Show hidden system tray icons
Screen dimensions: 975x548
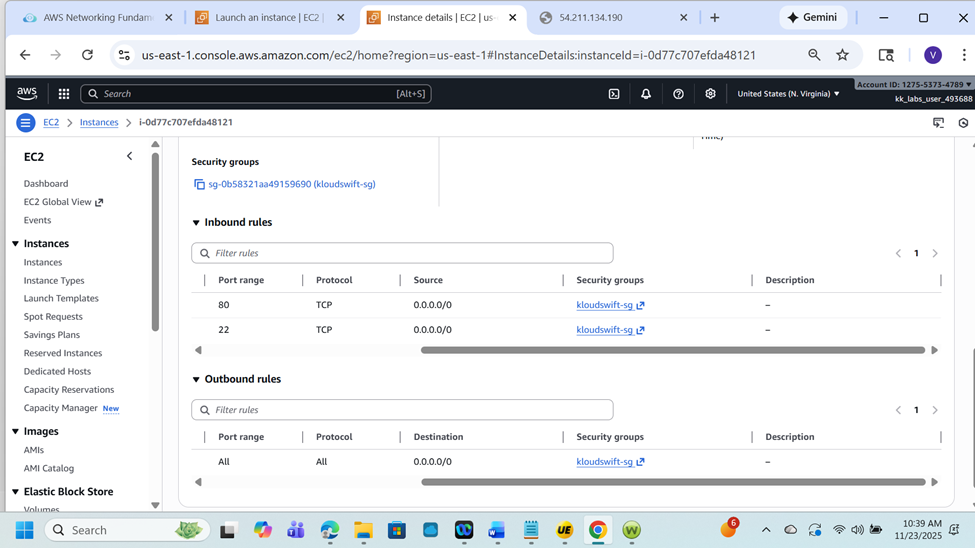point(766,530)
